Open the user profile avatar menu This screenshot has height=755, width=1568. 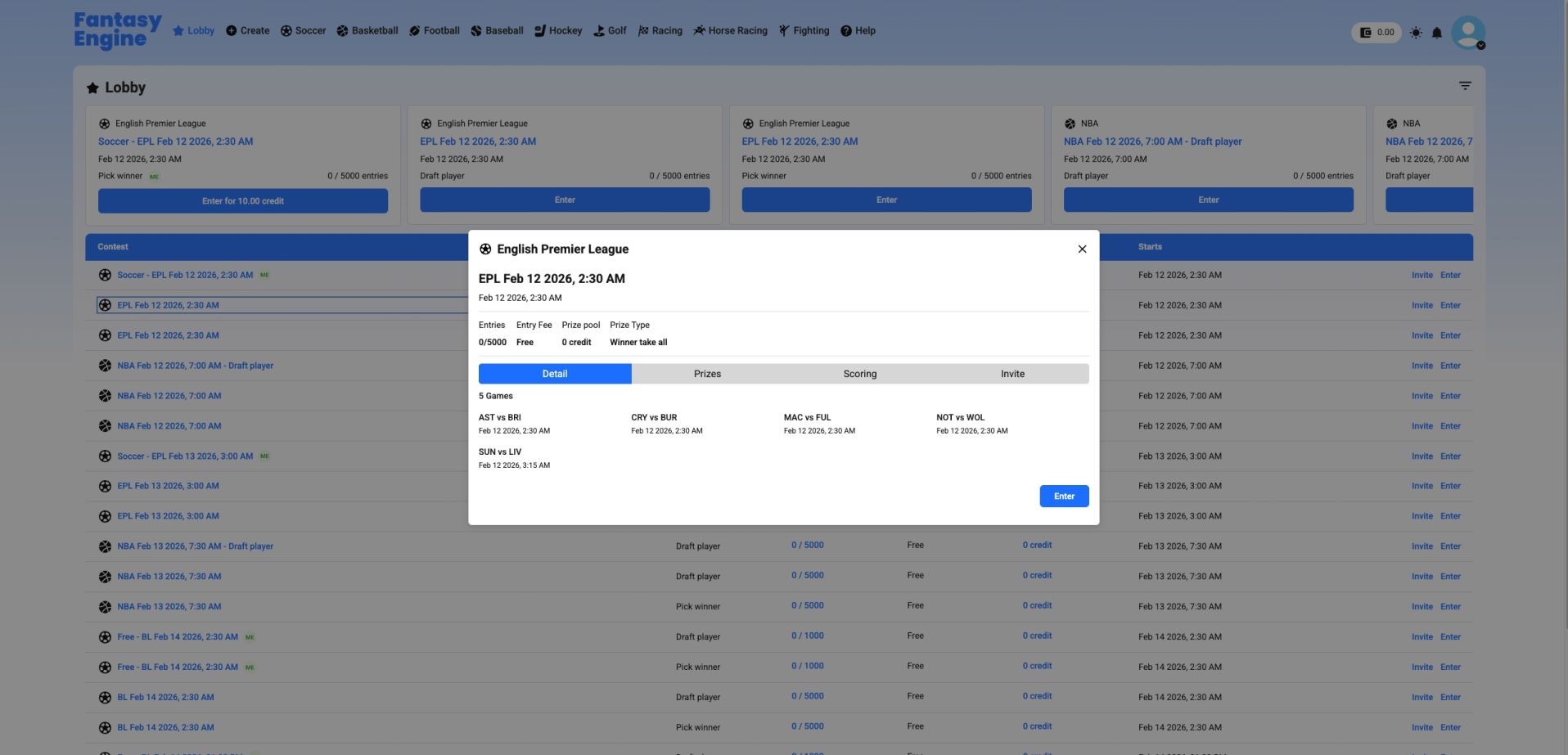click(1467, 33)
